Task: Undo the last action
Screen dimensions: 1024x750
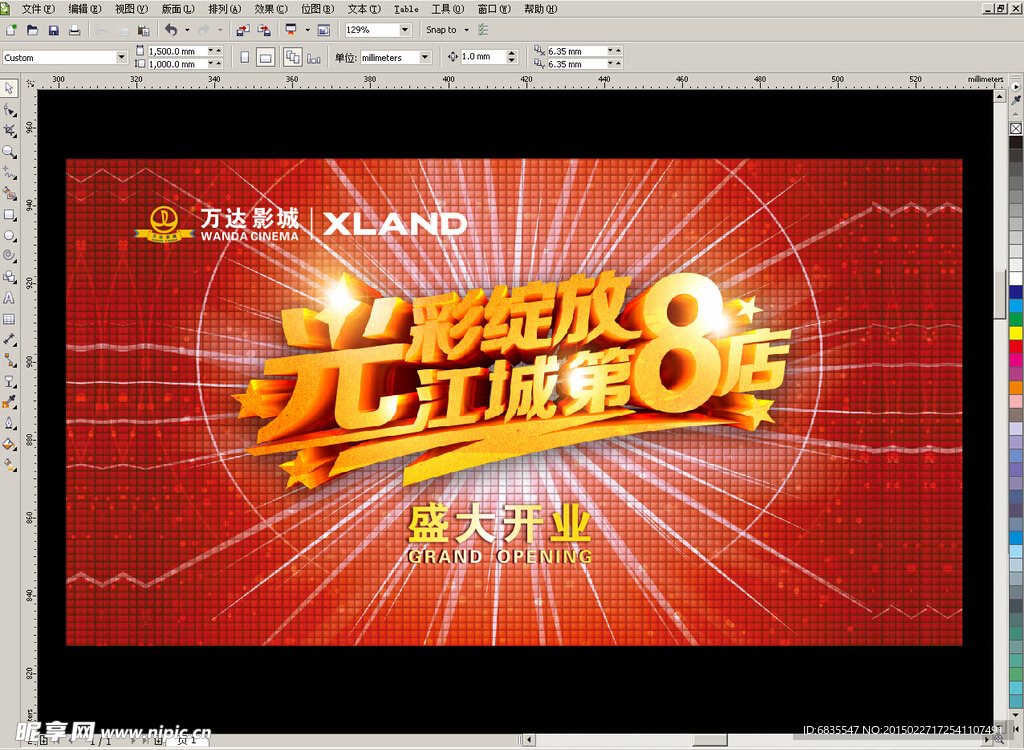Action: click(171, 30)
